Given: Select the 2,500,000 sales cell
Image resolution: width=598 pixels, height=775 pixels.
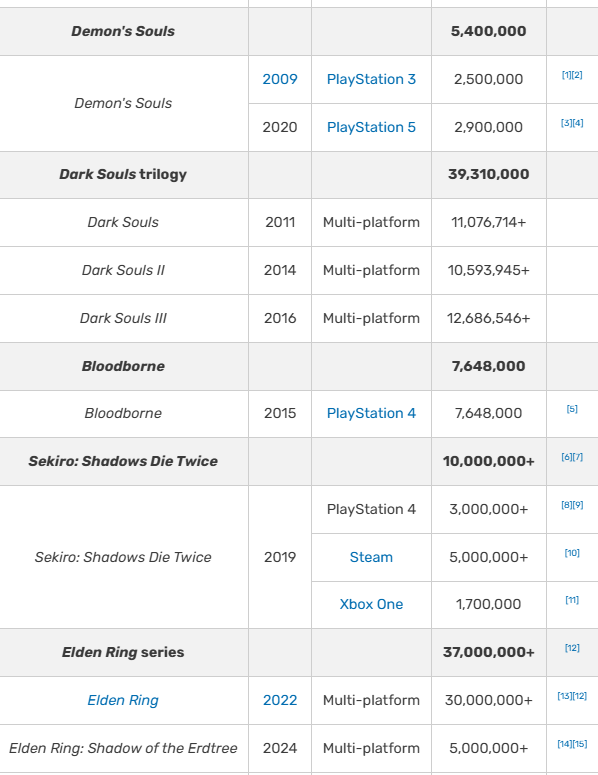Looking at the screenshot, I should (x=488, y=79).
